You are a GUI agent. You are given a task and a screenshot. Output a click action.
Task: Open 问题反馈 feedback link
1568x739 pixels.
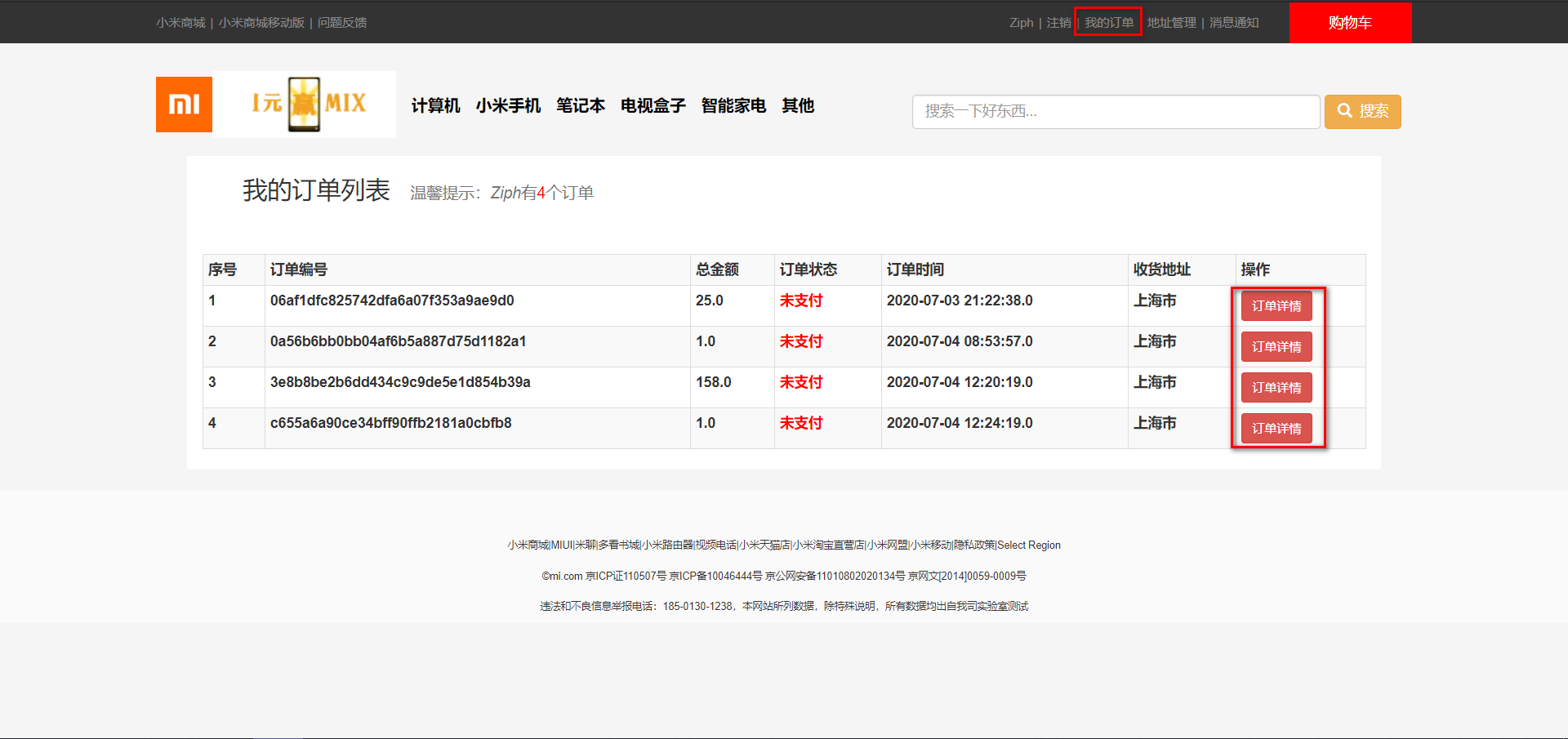coord(342,23)
